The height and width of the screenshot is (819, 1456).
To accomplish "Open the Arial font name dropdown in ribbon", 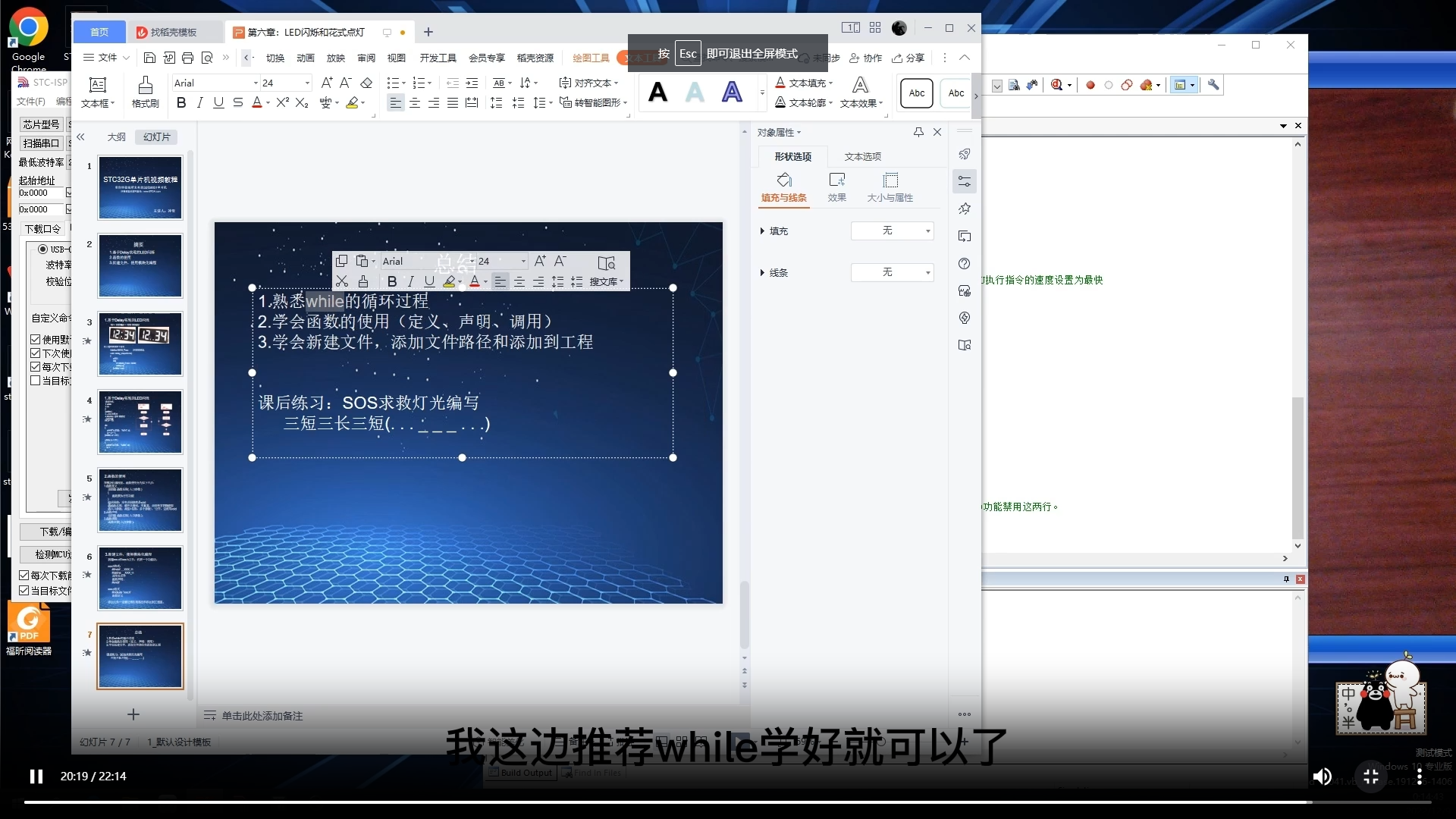I will (256, 83).
